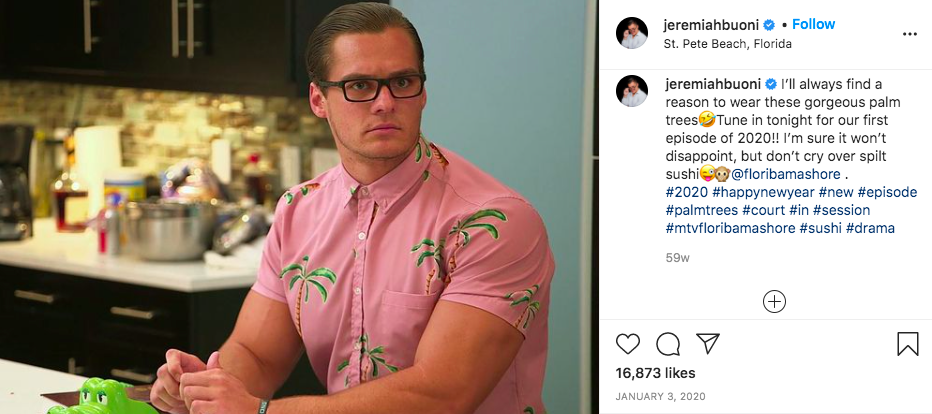This screenshot has height=414, width=932.
Task: Like the post with the heart icon
Action: pos(628,344)
